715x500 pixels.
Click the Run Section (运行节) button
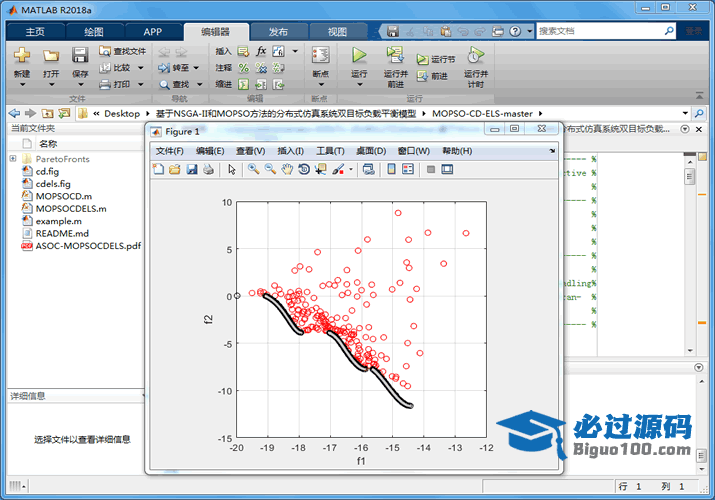(x=435, y=59)
